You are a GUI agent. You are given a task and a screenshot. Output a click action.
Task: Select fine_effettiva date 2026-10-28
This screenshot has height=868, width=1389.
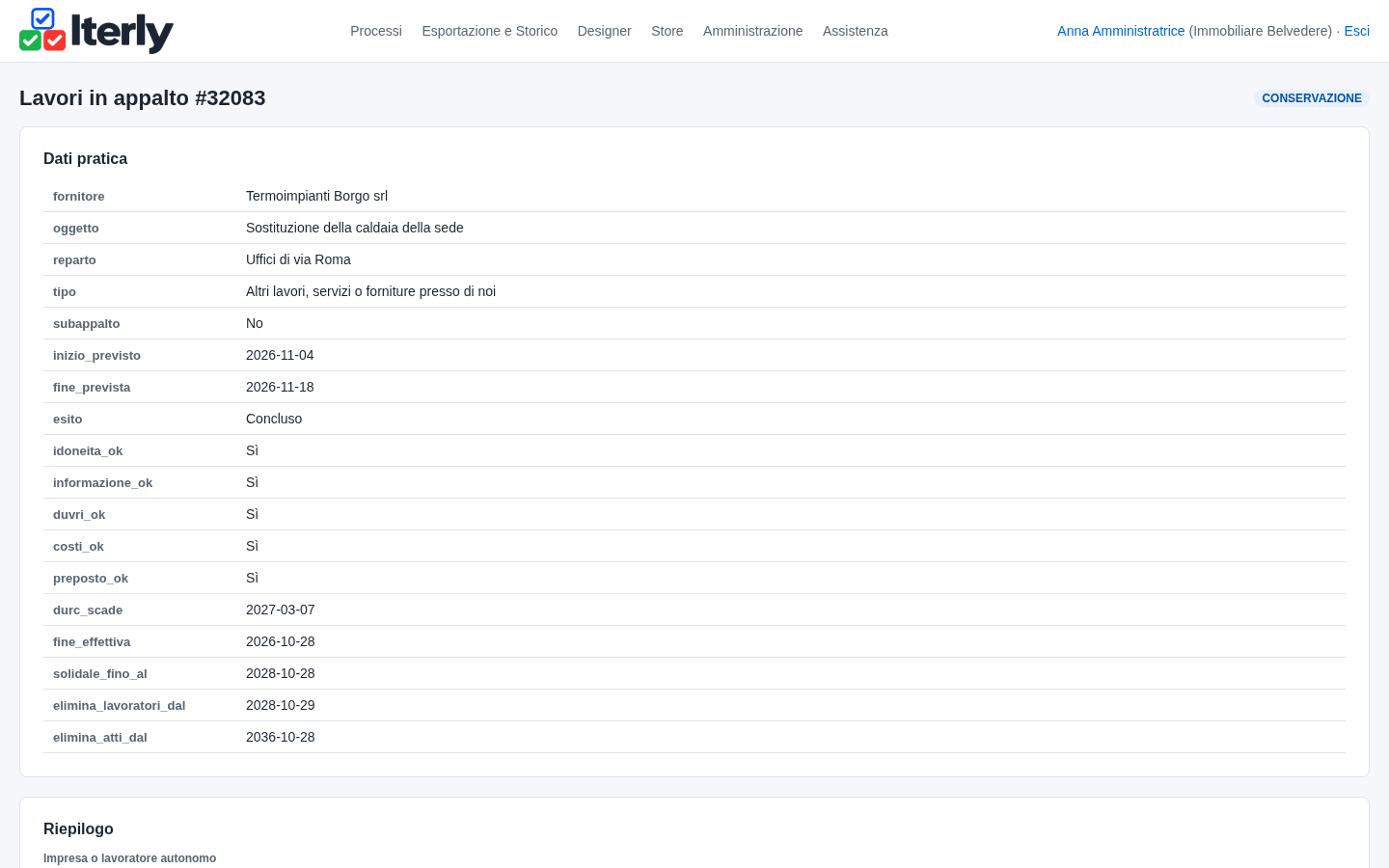point(281,641)
